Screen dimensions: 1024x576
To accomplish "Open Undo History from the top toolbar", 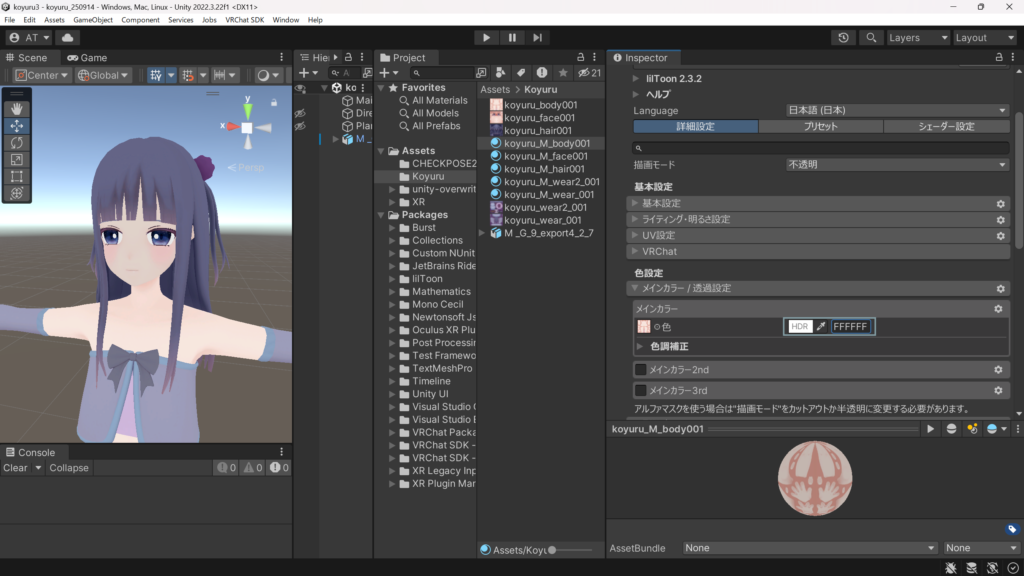I will 844,37.
